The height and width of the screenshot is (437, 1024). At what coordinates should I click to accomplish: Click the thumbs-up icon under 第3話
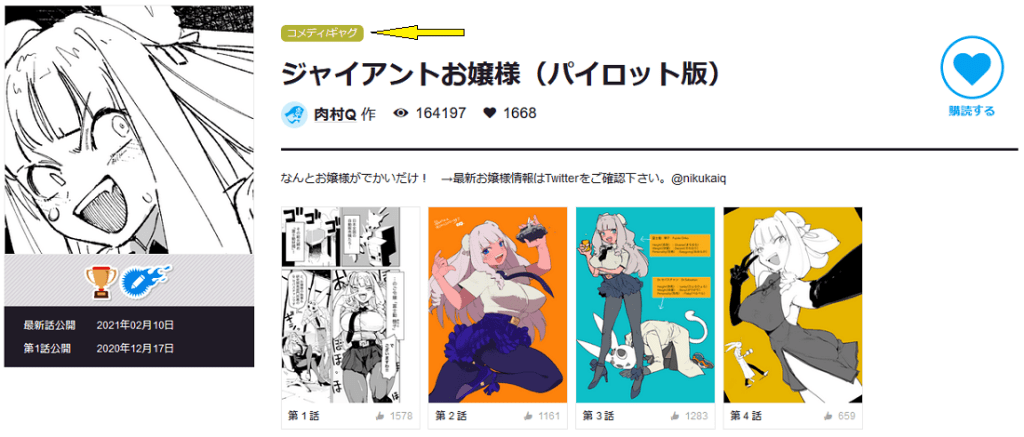coord(676,415)
